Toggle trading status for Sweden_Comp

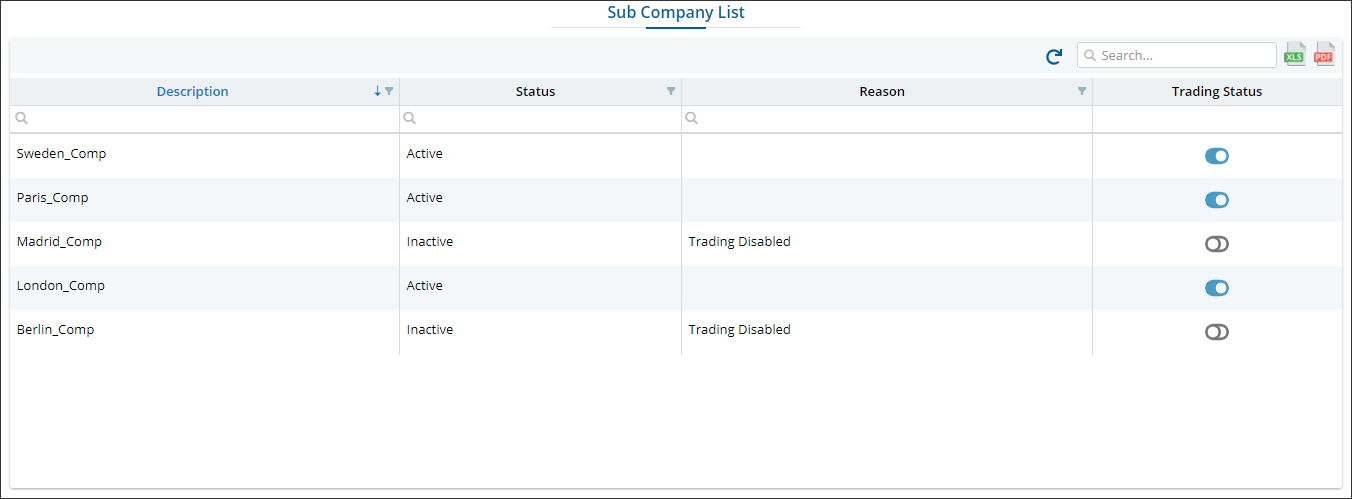point(1216,156)
